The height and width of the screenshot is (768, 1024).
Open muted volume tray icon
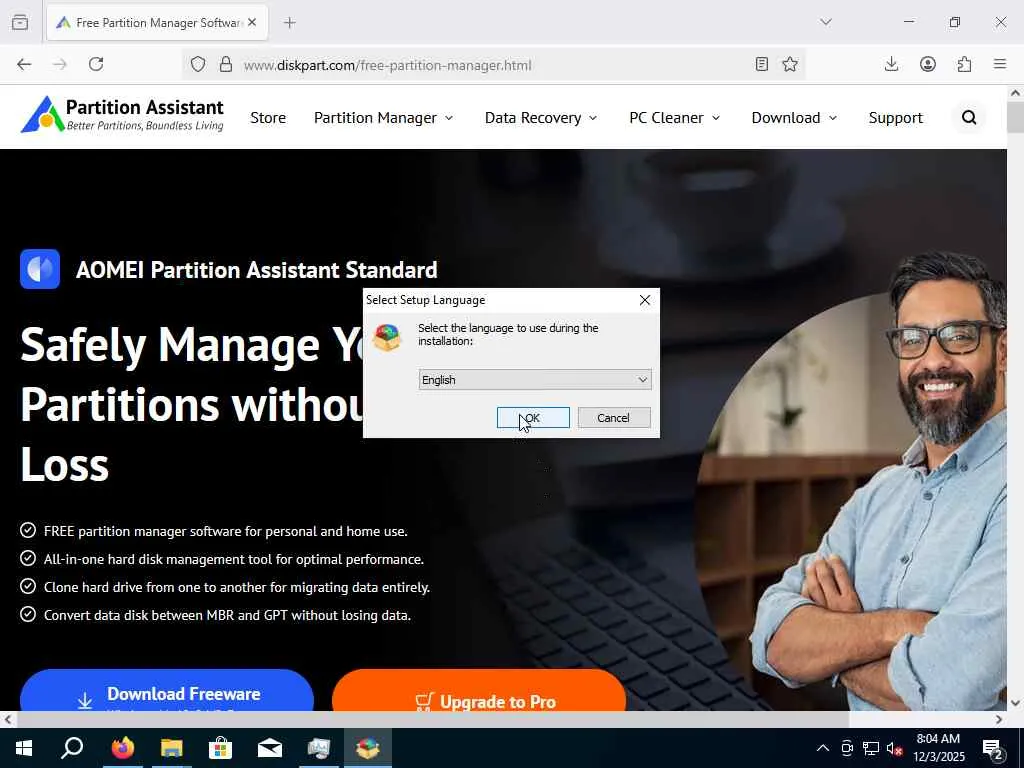895,748
